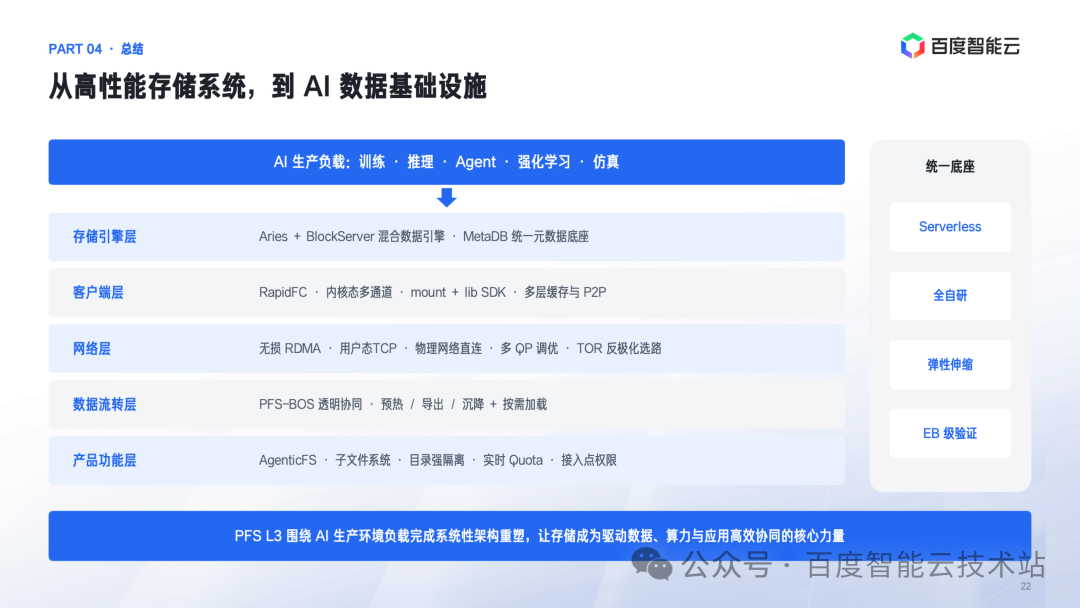
Task: Select the 存储引擎层 row label
Action: (x=105, y=236)
